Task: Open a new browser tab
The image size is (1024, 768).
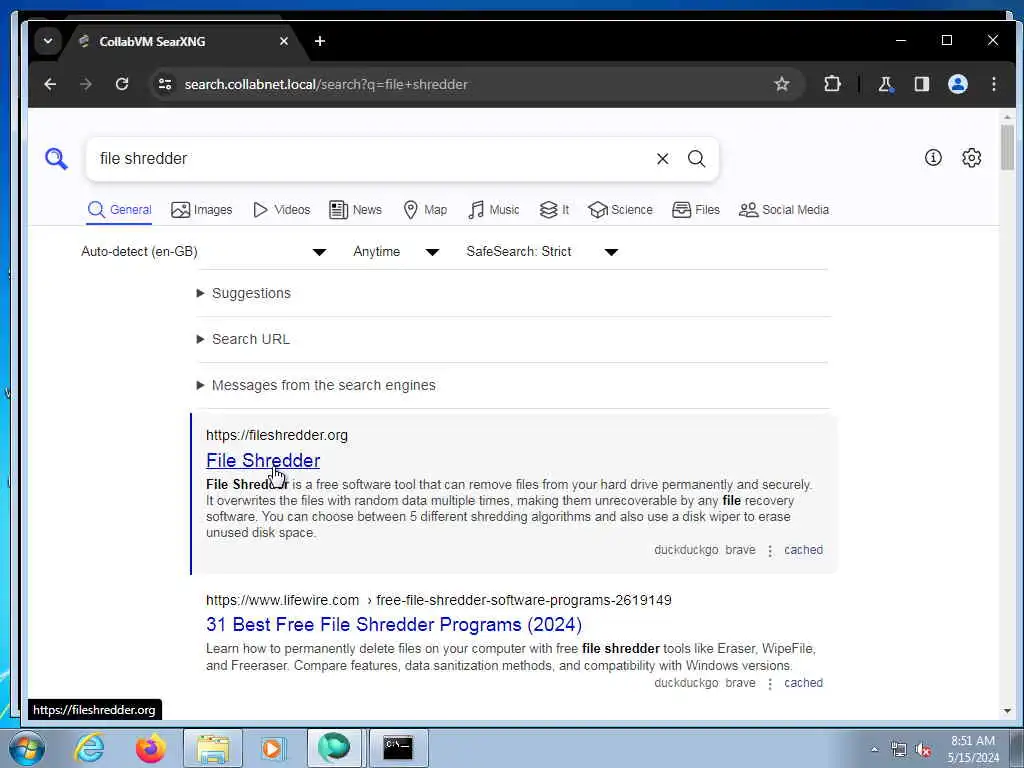Action: pos(319,41)
